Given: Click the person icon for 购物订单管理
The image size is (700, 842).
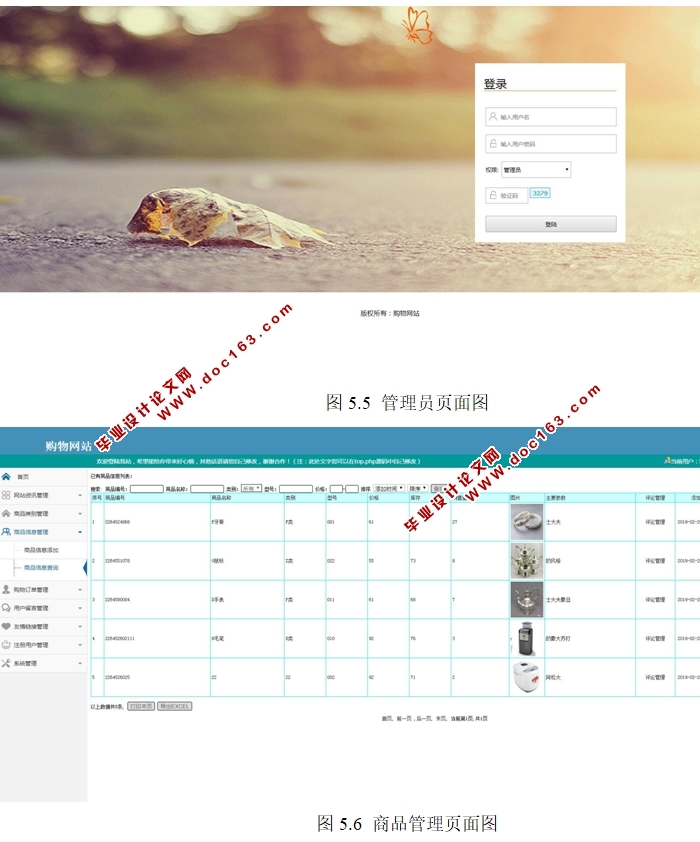Looking at the screenshot, I should coord(6,590).
